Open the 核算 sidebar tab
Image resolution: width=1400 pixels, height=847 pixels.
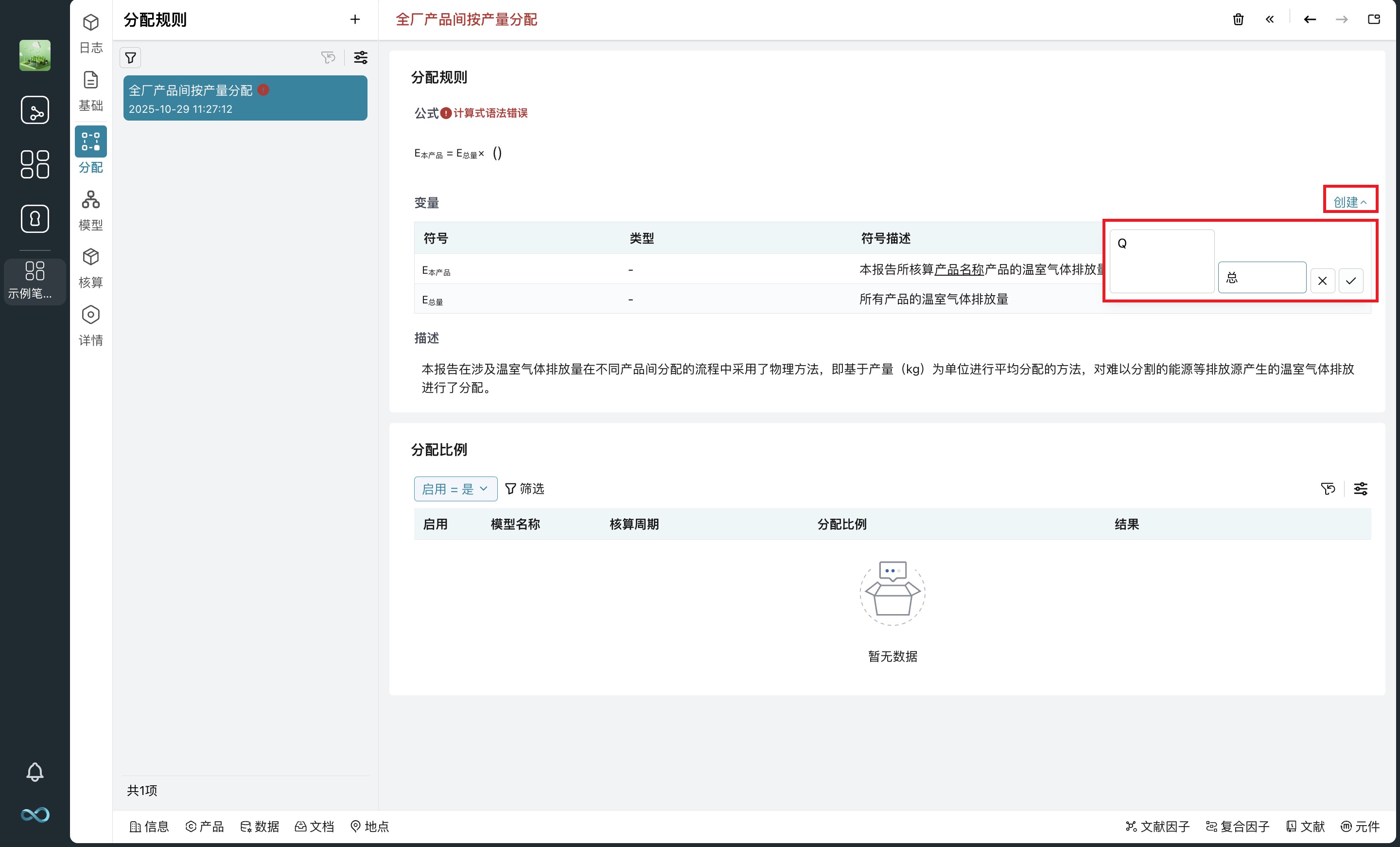click(x=90, y=268)
